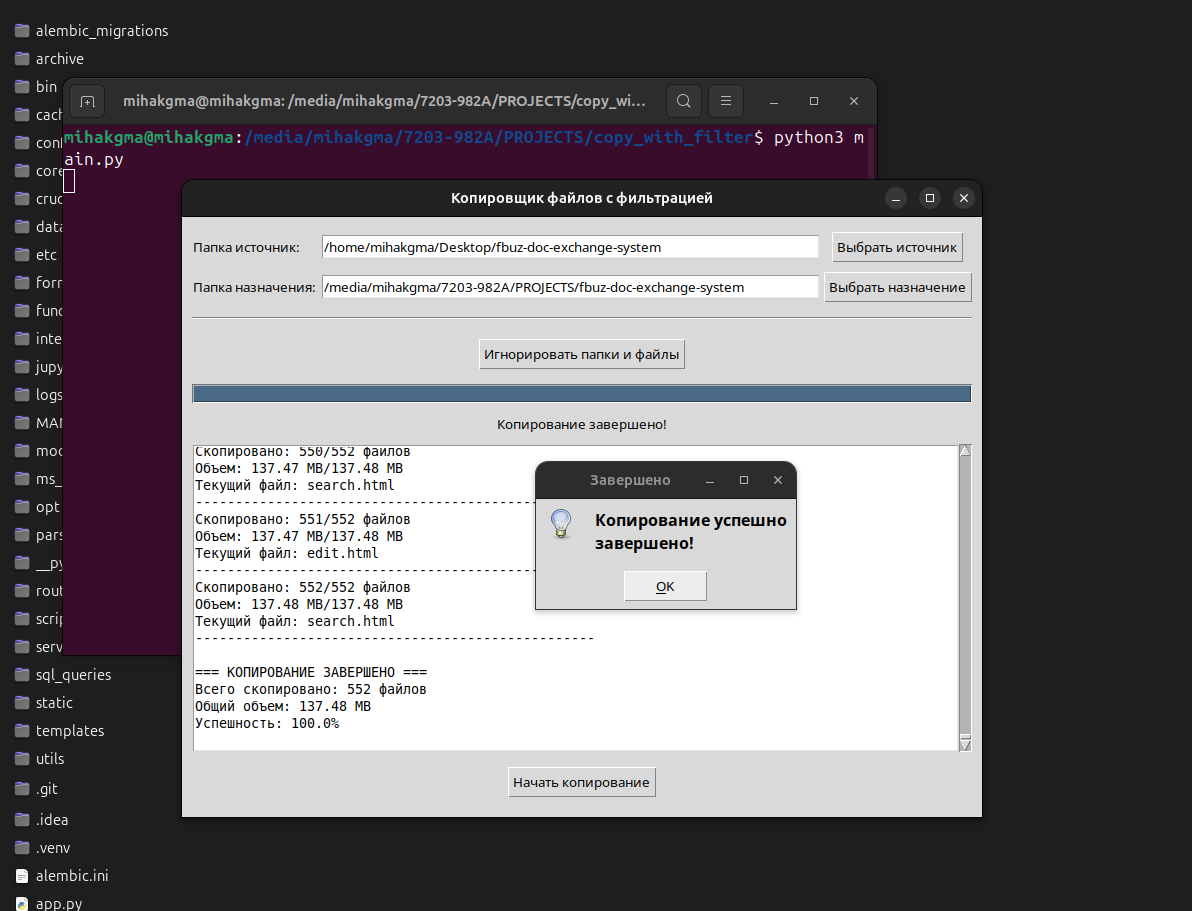
Task: Minimize the Завершено dialog
Action: click(710, 480)
